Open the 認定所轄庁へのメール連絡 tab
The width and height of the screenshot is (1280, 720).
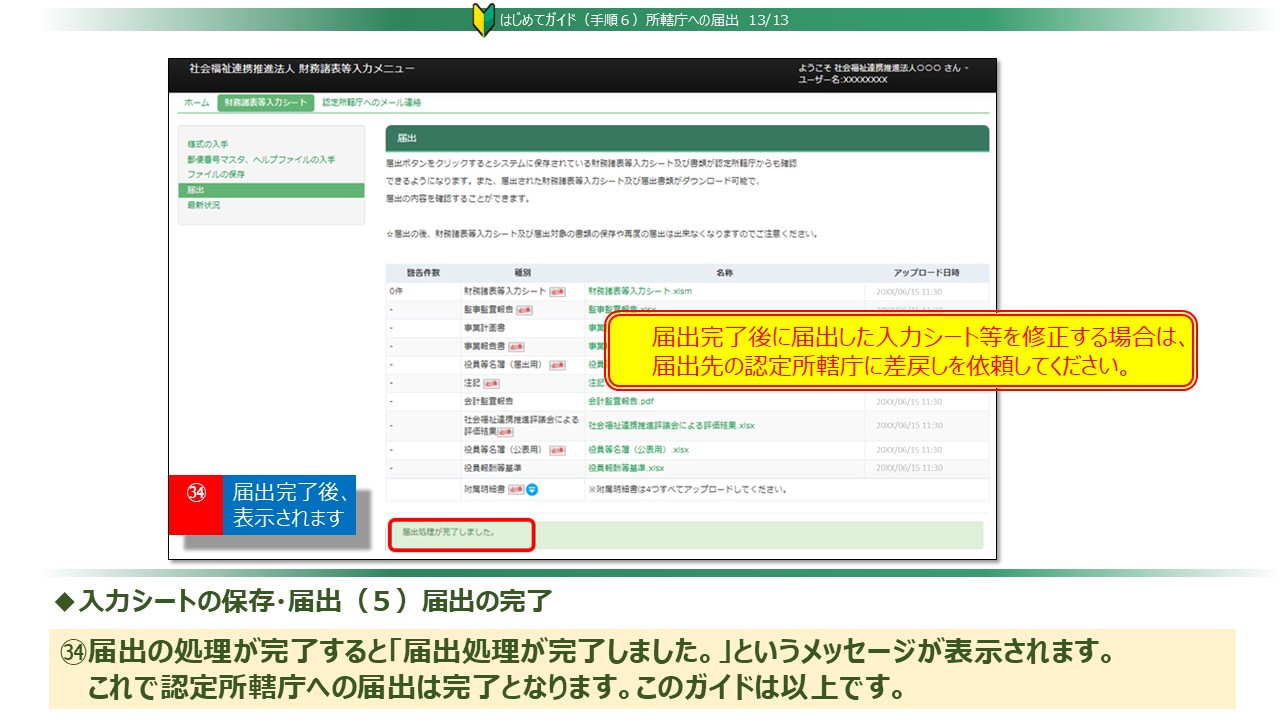372,103
